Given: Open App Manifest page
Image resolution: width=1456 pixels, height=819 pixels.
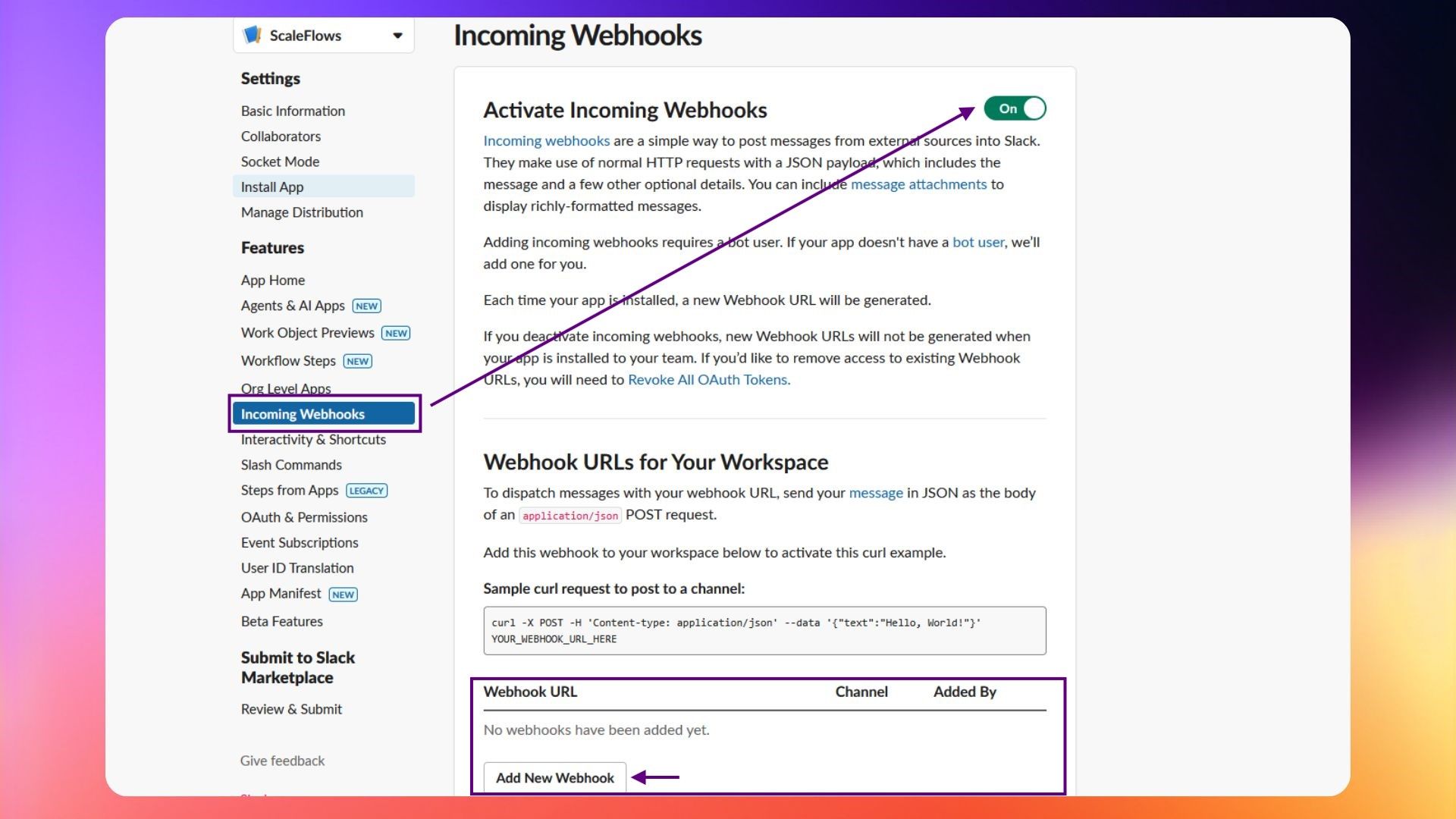Looking at the screenshot, I should coord(281,594).
